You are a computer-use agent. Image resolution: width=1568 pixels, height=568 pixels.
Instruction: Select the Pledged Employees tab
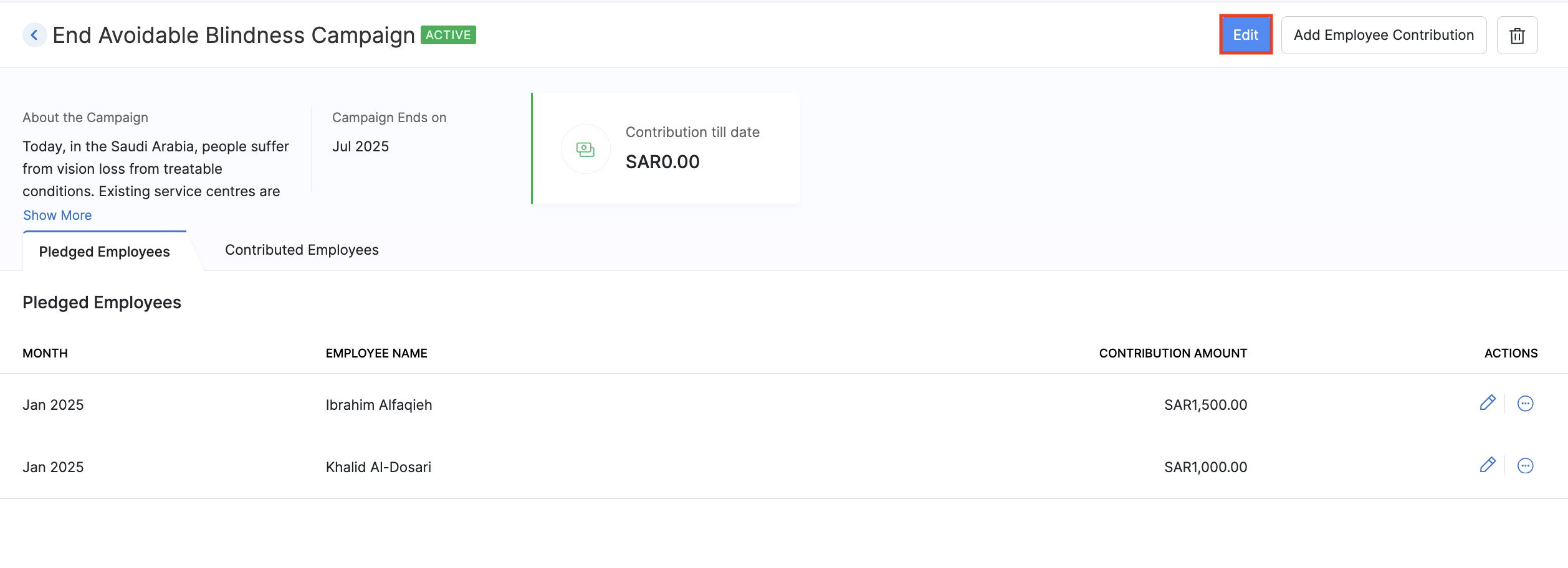[x=105, y=252]
